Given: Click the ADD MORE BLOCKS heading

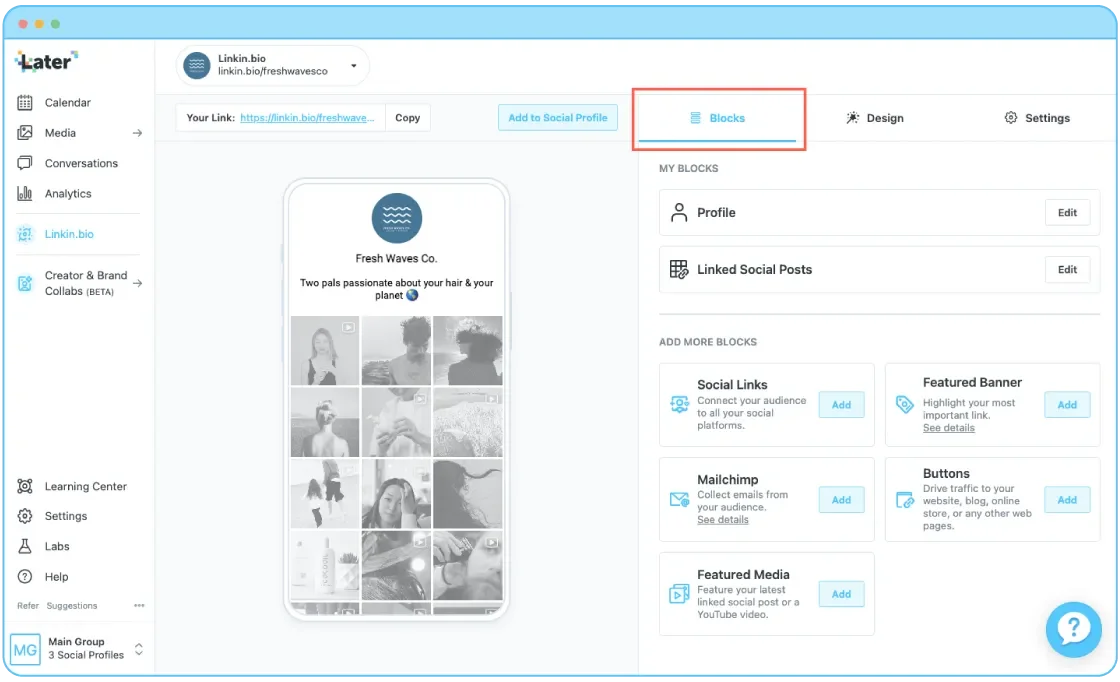Looking at the screenshot, I should tap(708, 342).
